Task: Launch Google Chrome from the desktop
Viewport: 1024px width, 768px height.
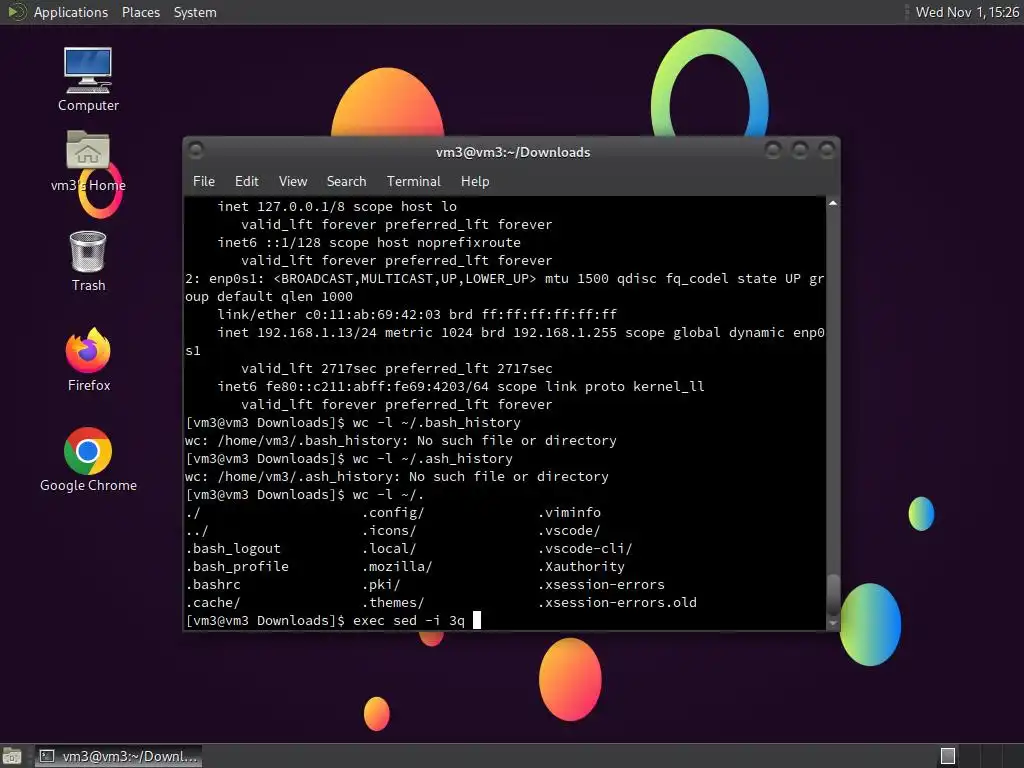Action: coord(88,460)
